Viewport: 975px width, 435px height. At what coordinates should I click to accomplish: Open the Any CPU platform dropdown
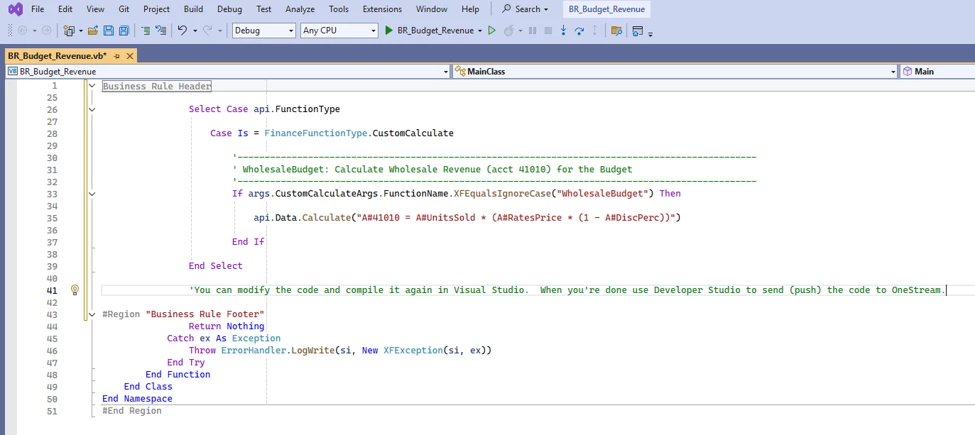(x=339, y=30)
